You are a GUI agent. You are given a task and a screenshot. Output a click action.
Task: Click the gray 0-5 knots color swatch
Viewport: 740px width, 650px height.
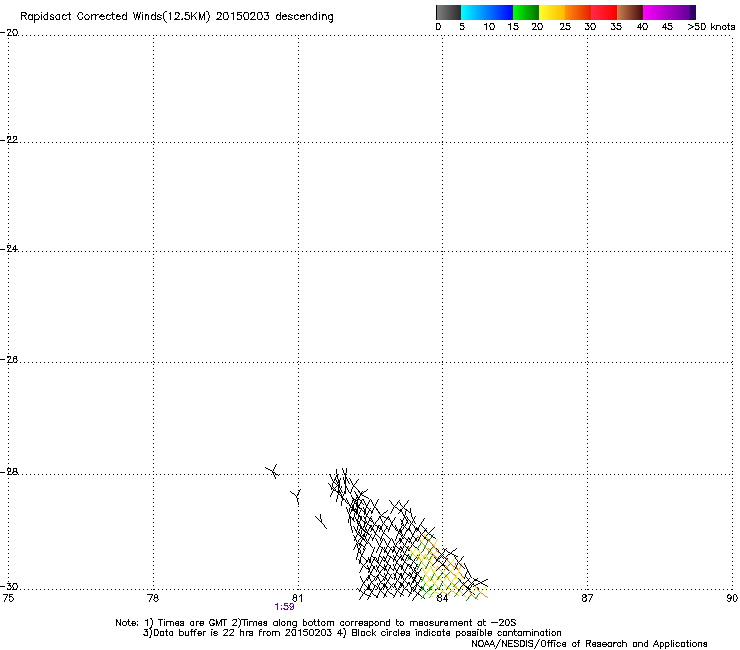(x=448, y=12)
